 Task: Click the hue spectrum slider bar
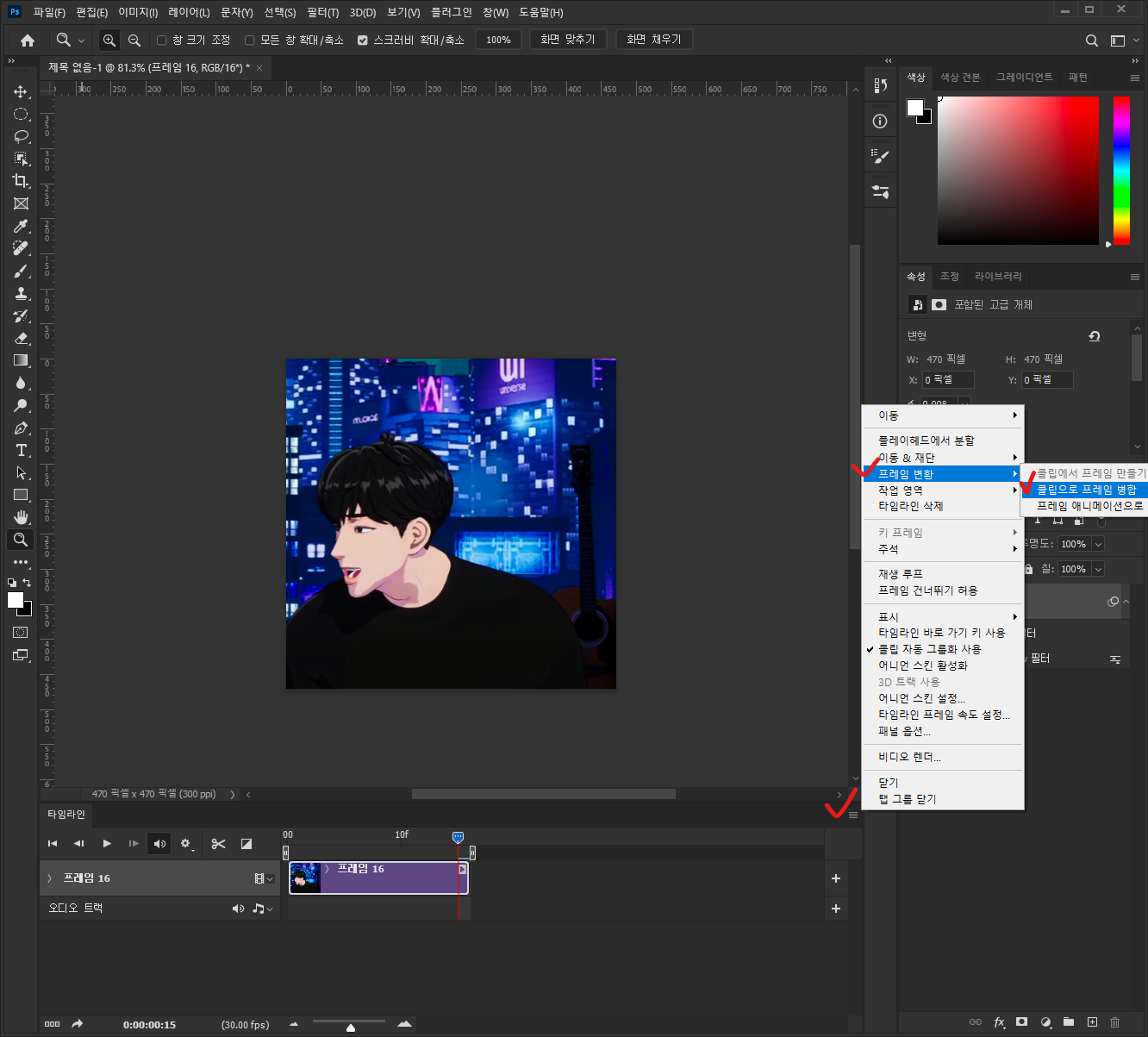[1121, 171]
